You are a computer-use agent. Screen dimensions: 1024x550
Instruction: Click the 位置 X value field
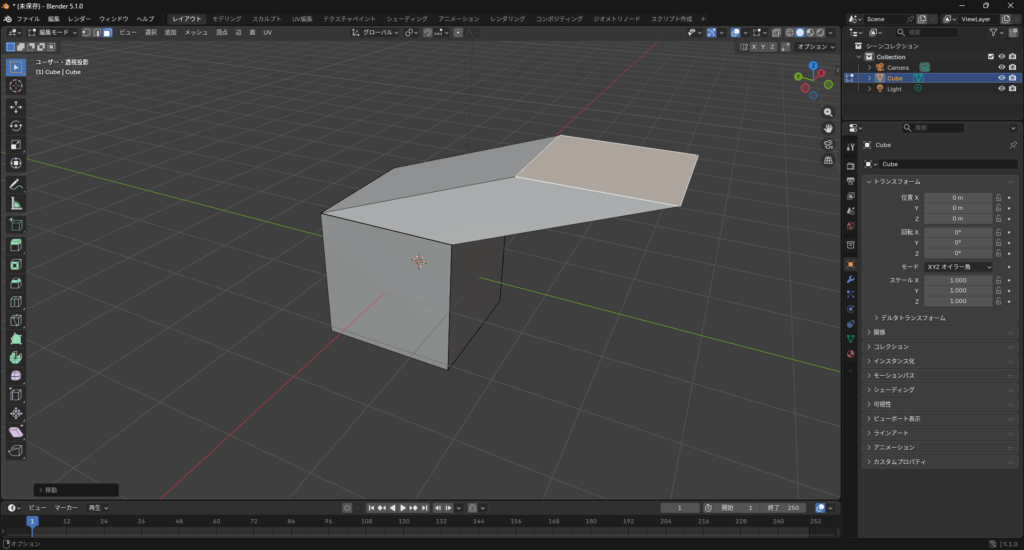pos(957,198)
